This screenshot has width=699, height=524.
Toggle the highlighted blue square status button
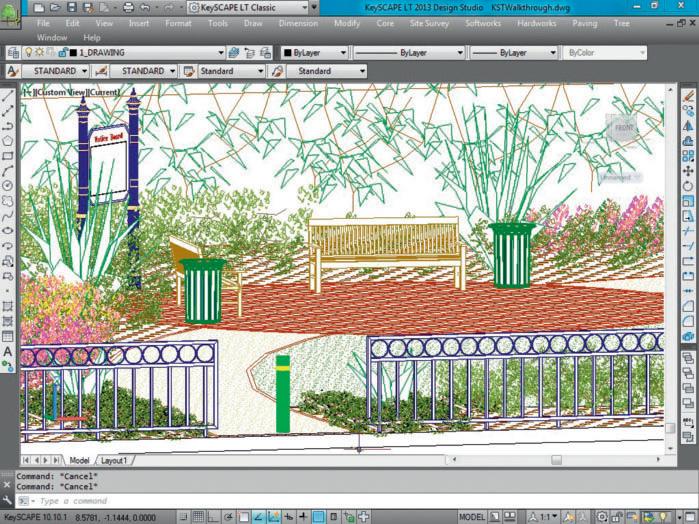click(318, 517)
